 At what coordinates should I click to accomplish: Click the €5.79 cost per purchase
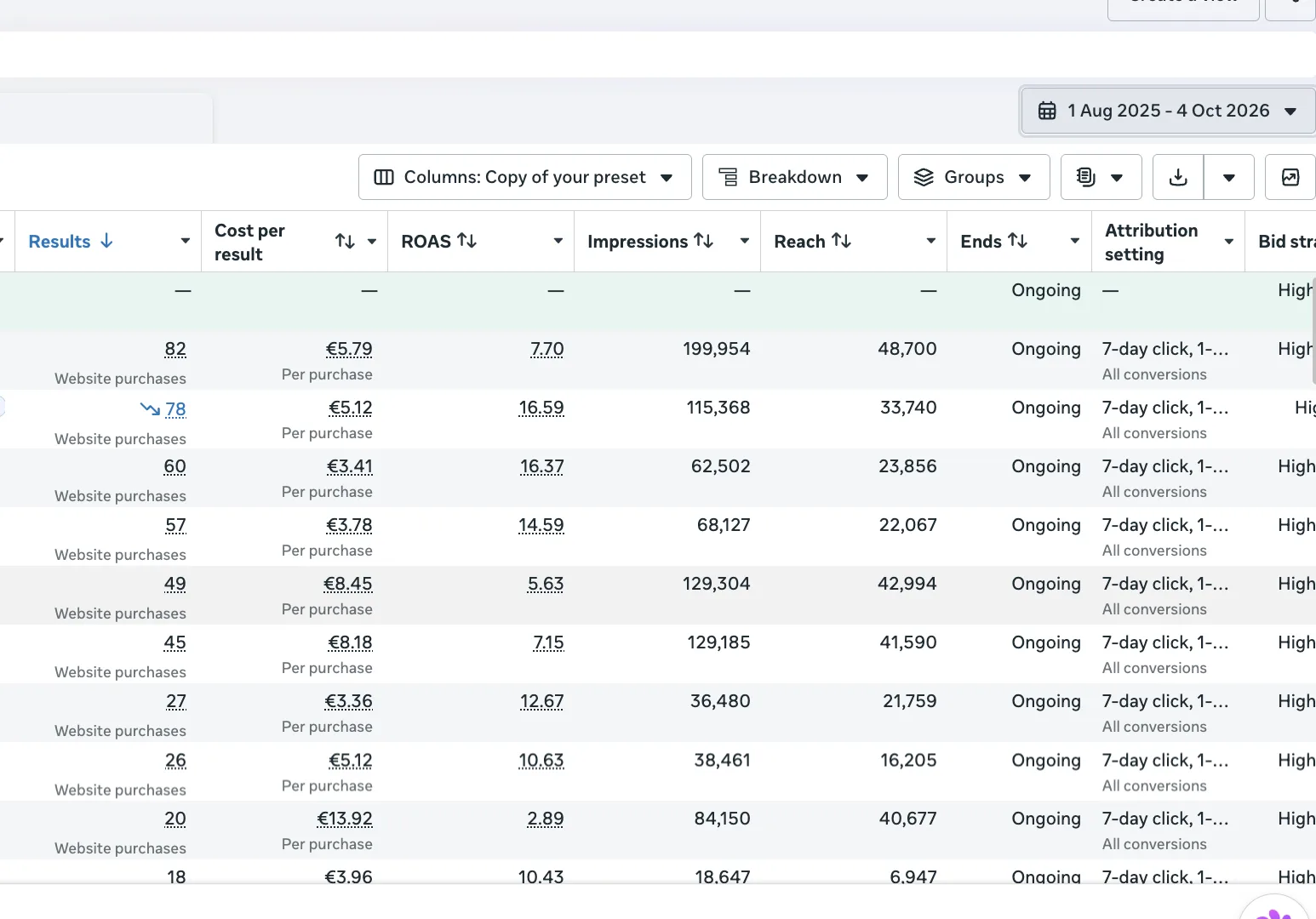click(x=349, y=349)
